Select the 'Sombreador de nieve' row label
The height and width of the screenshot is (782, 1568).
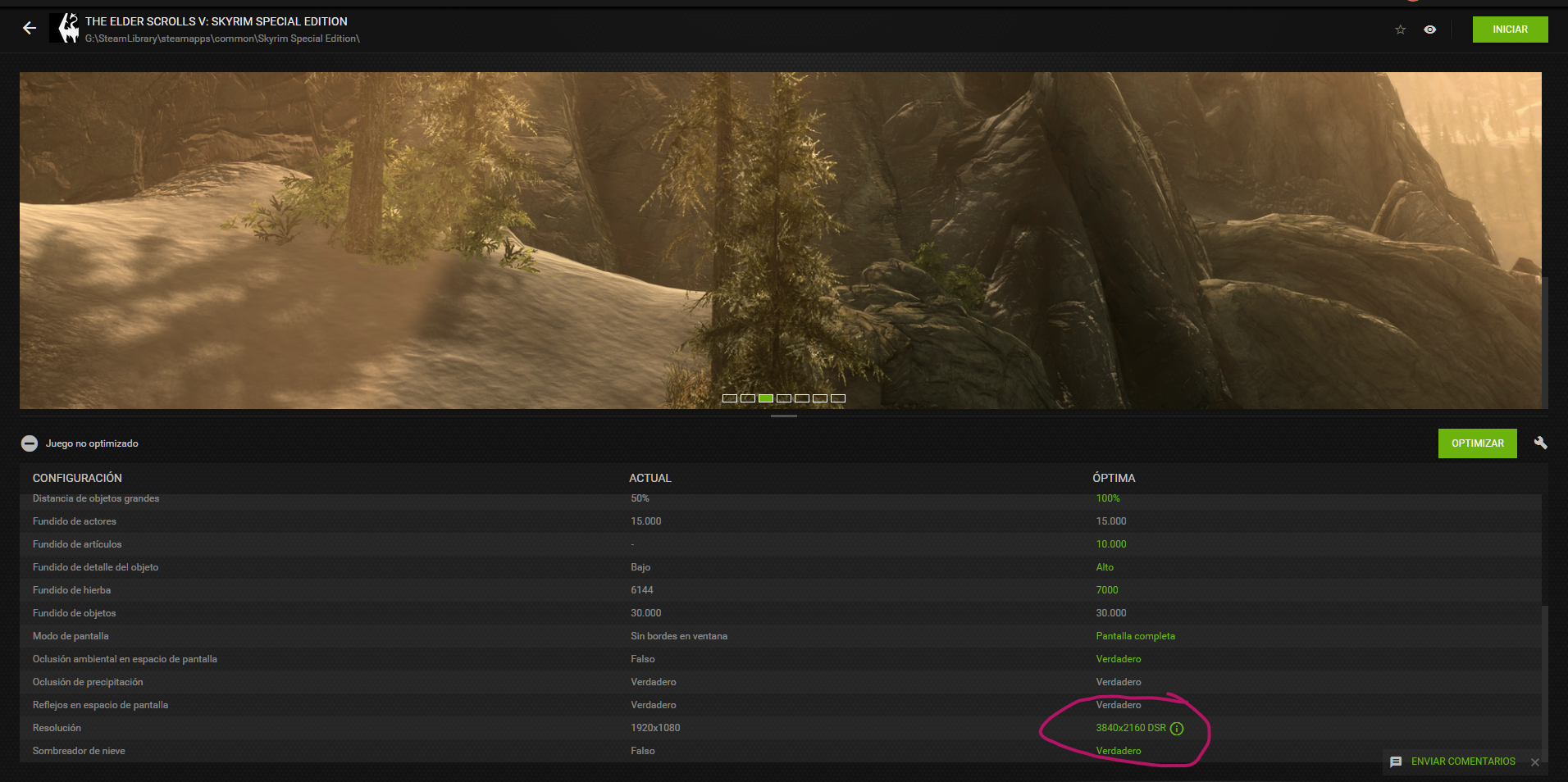click(x=79, y=751)
